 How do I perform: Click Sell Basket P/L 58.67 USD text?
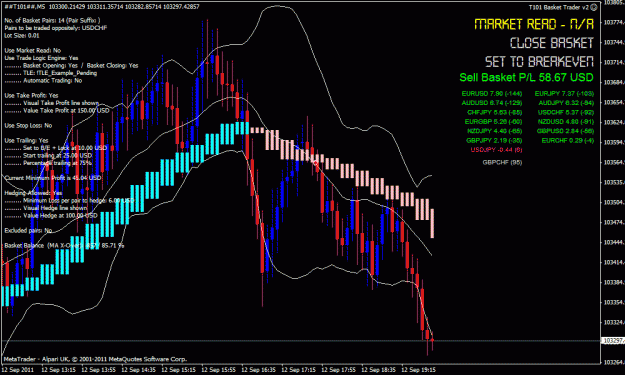[x=526, y=77]
